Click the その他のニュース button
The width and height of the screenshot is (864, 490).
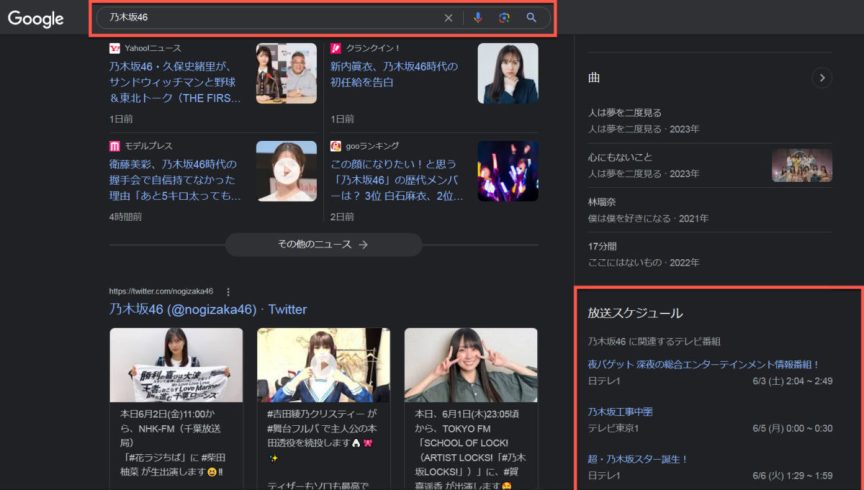click(323, 244)
